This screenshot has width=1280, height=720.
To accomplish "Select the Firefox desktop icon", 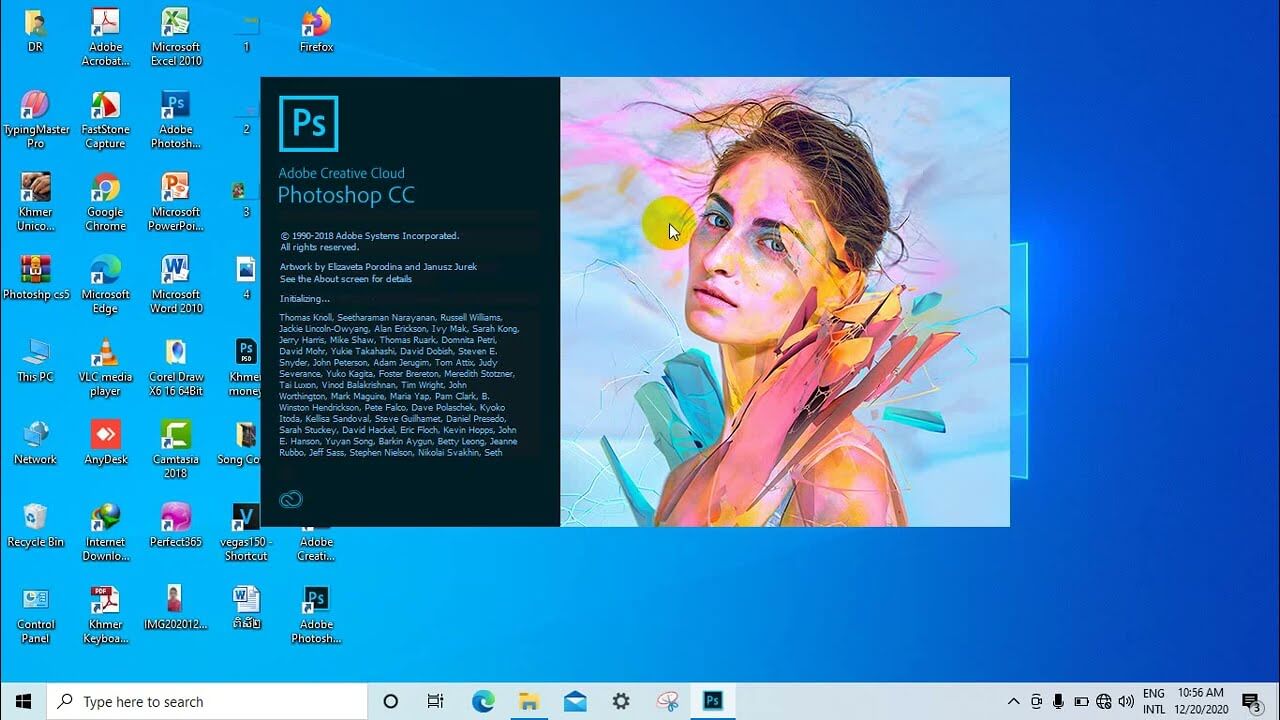I will coord(316,31).
